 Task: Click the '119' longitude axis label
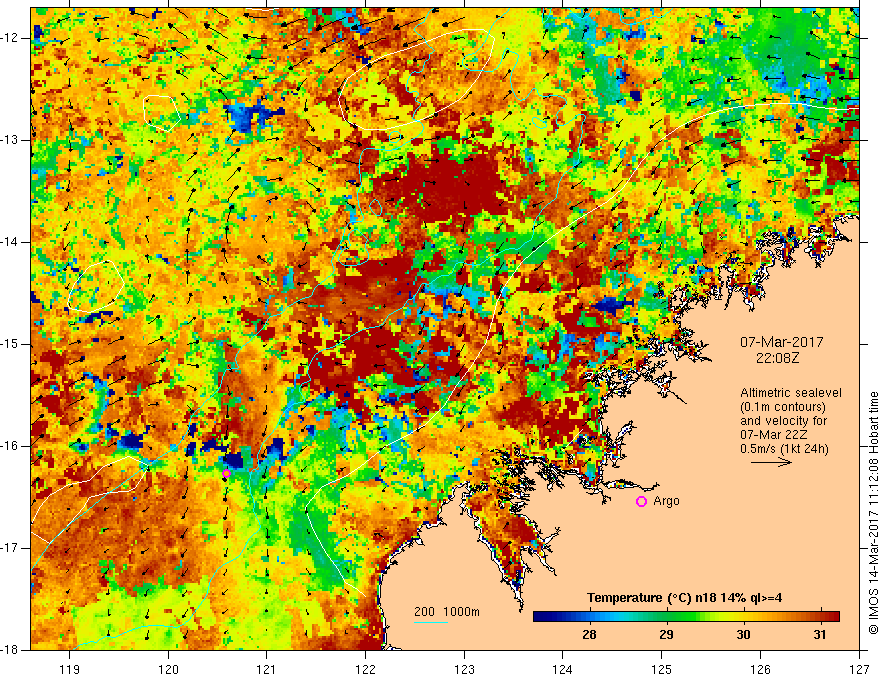coord(70,669)
